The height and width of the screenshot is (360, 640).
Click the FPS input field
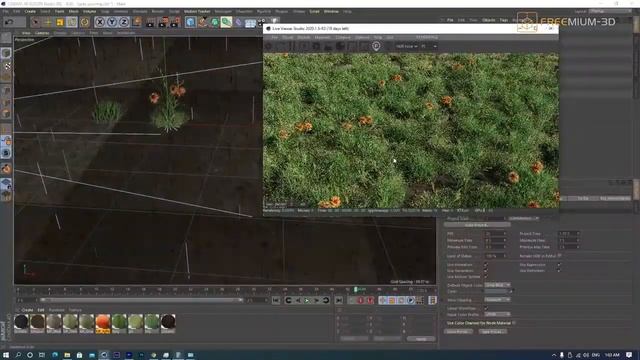495,234
